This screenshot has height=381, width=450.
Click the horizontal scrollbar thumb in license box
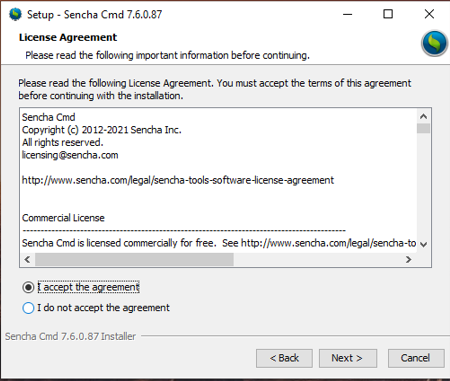point(134,259)
